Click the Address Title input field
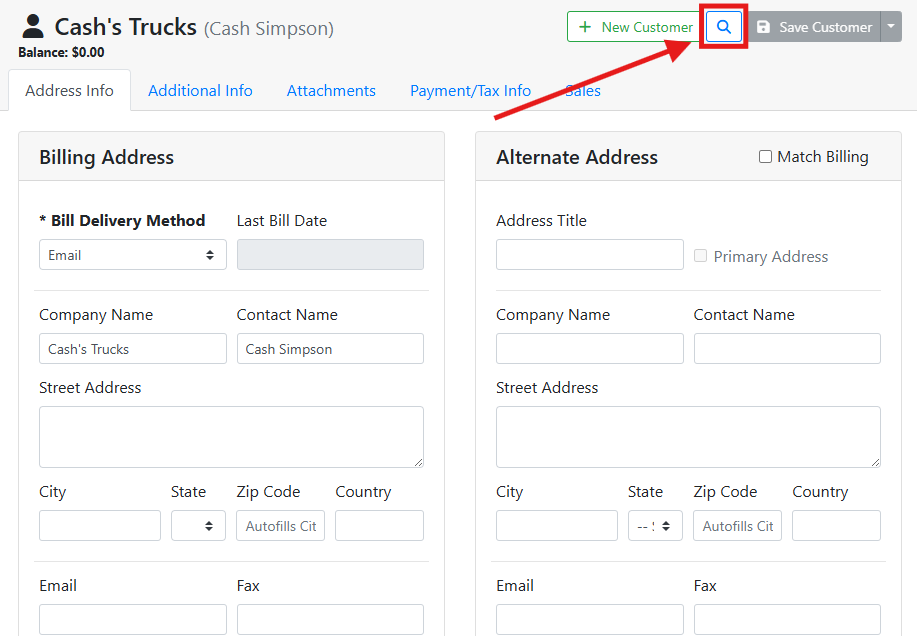This screenshot has height=636, width=917. coord(589,255)
